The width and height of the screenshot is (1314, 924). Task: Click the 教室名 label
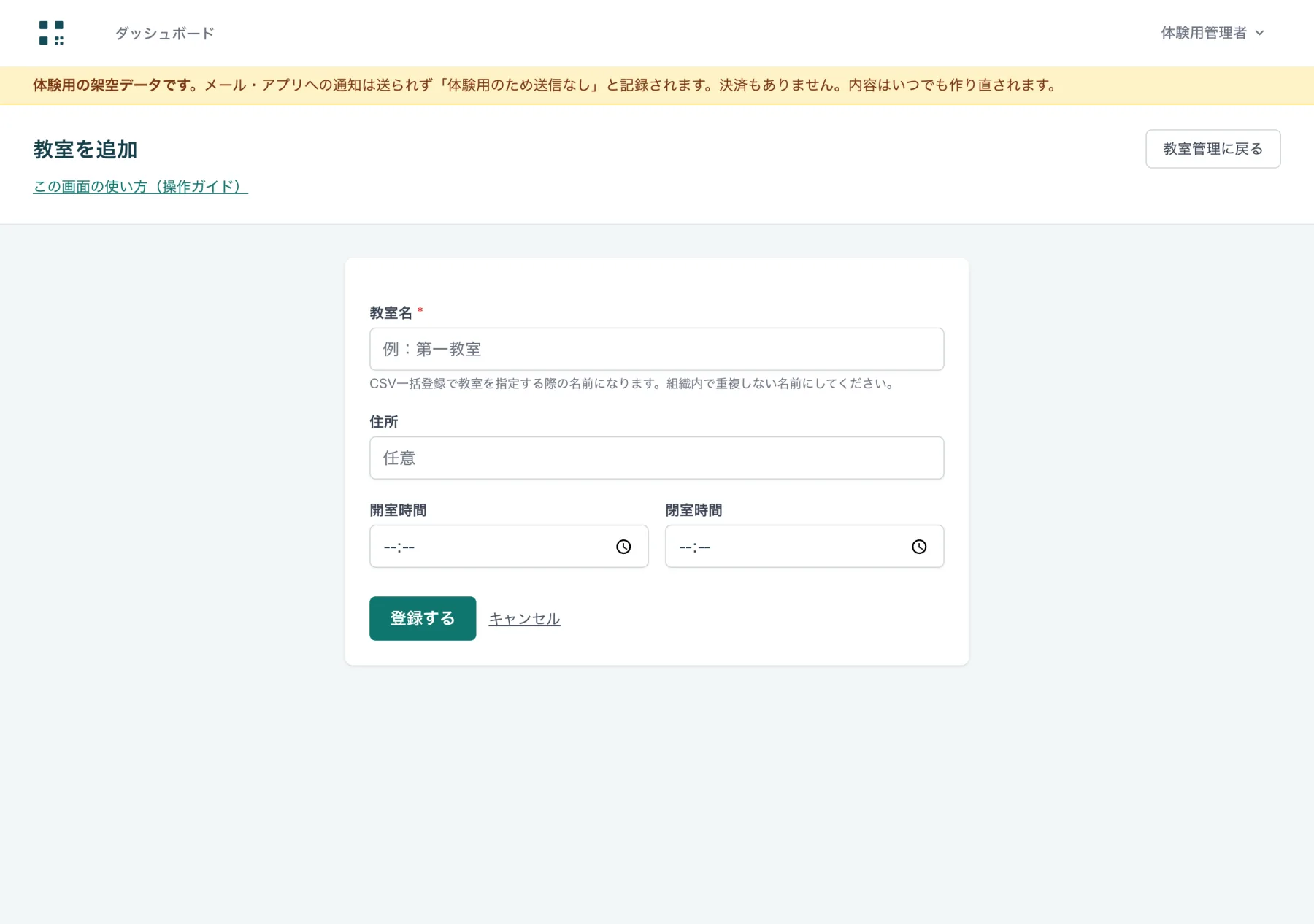(x=391, y=313)
